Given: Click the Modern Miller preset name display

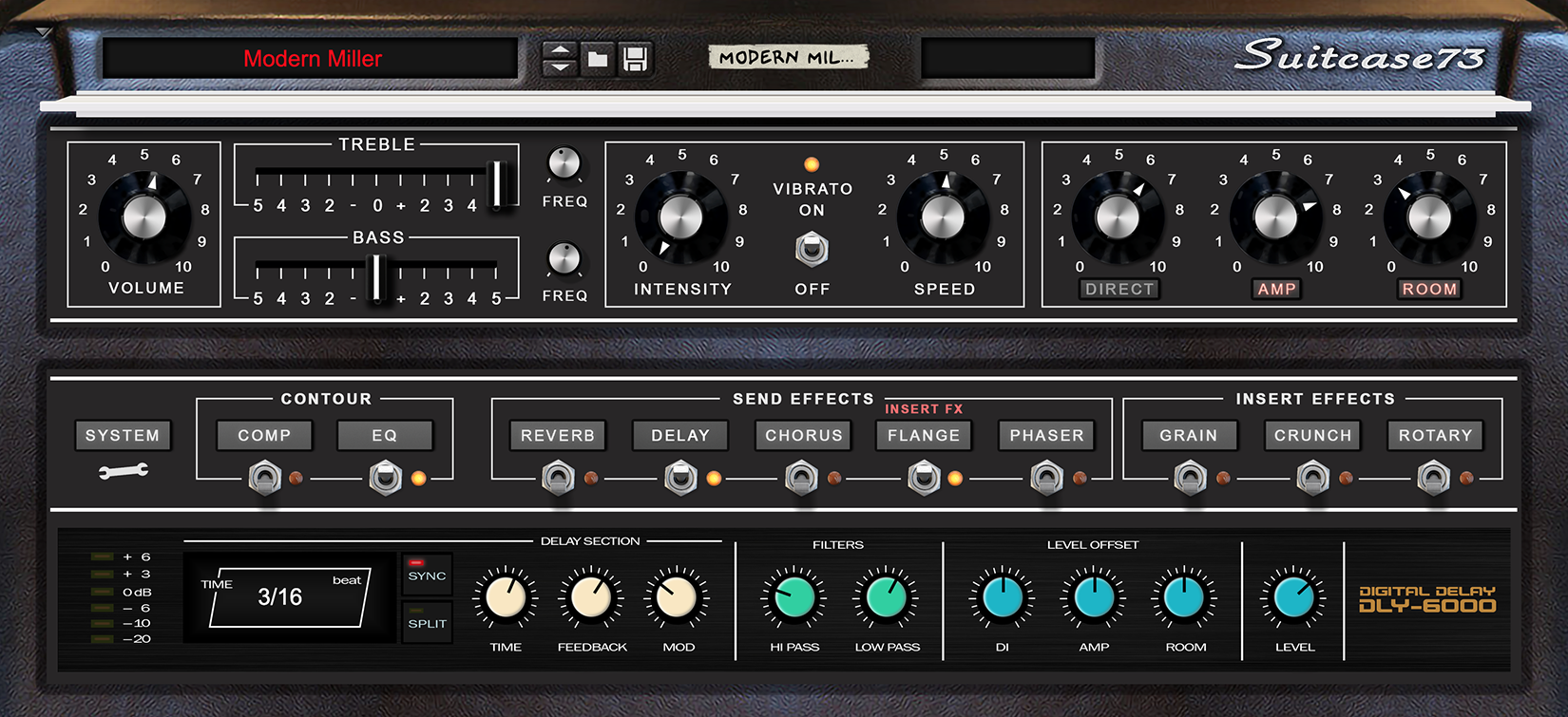Looking at the screenshot, I should [x=312, y=59].
